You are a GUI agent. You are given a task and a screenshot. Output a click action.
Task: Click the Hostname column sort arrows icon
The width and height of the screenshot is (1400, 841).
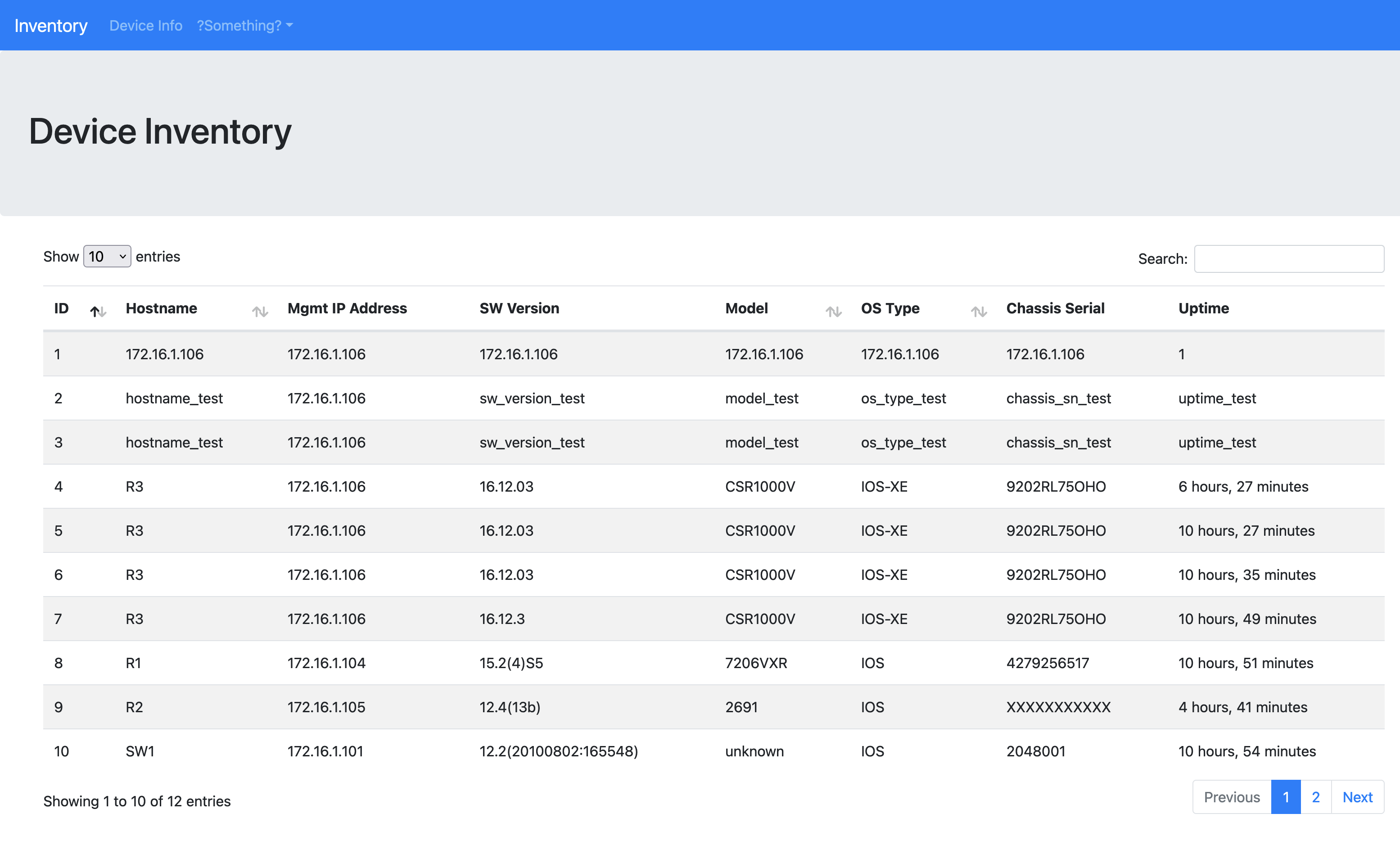pyautogui.click(x=260, y=311)
